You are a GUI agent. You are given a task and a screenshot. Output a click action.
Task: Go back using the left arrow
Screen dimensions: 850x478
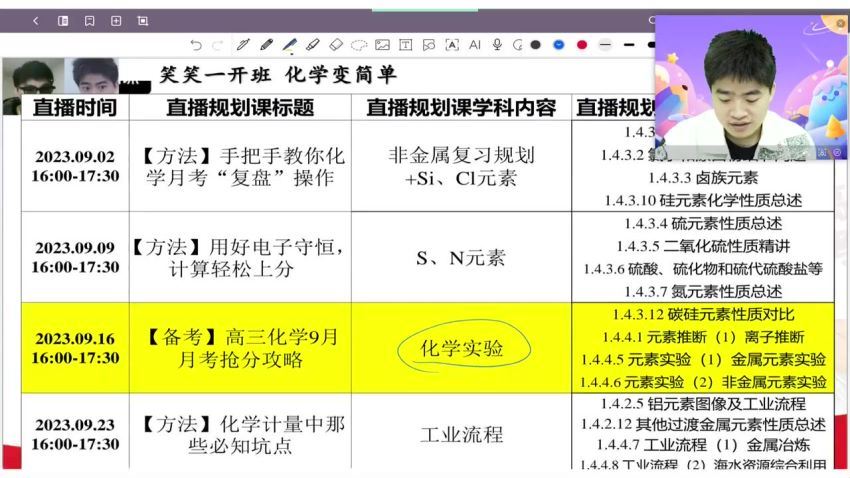(x=36, y=21)
